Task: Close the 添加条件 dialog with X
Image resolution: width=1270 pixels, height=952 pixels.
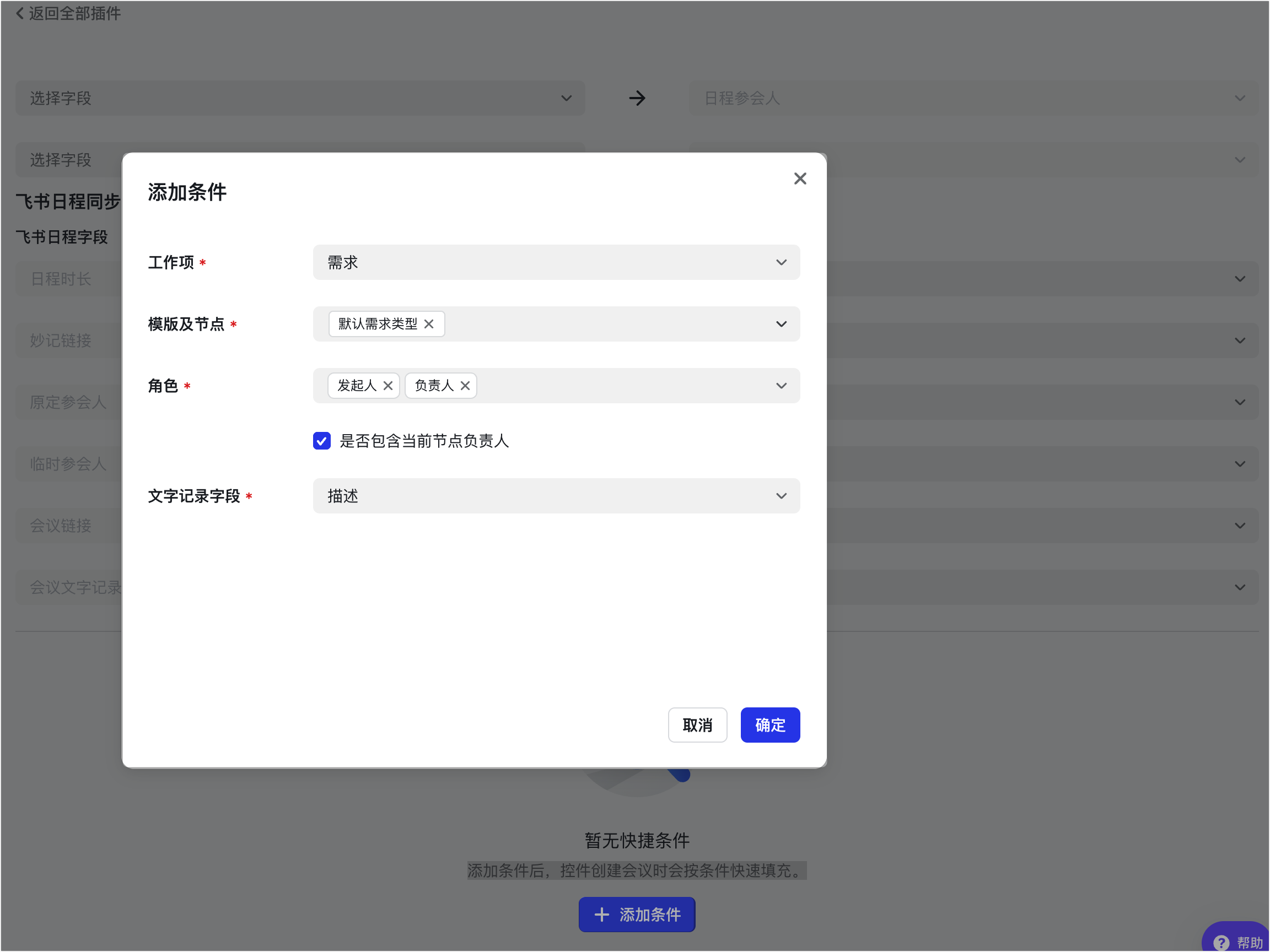Action: click(800, 178)
